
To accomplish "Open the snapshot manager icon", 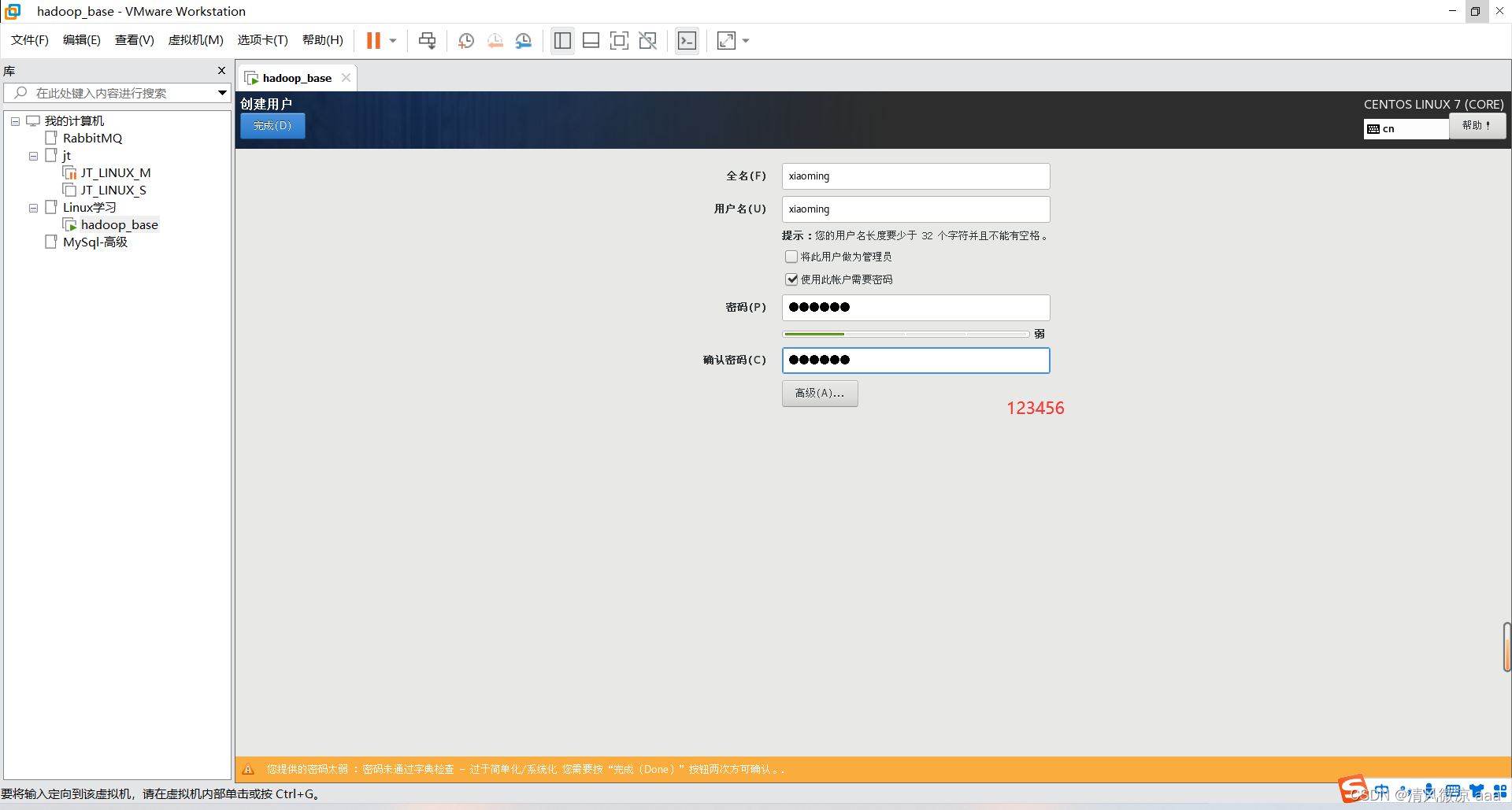I will (x=524, y=40).
